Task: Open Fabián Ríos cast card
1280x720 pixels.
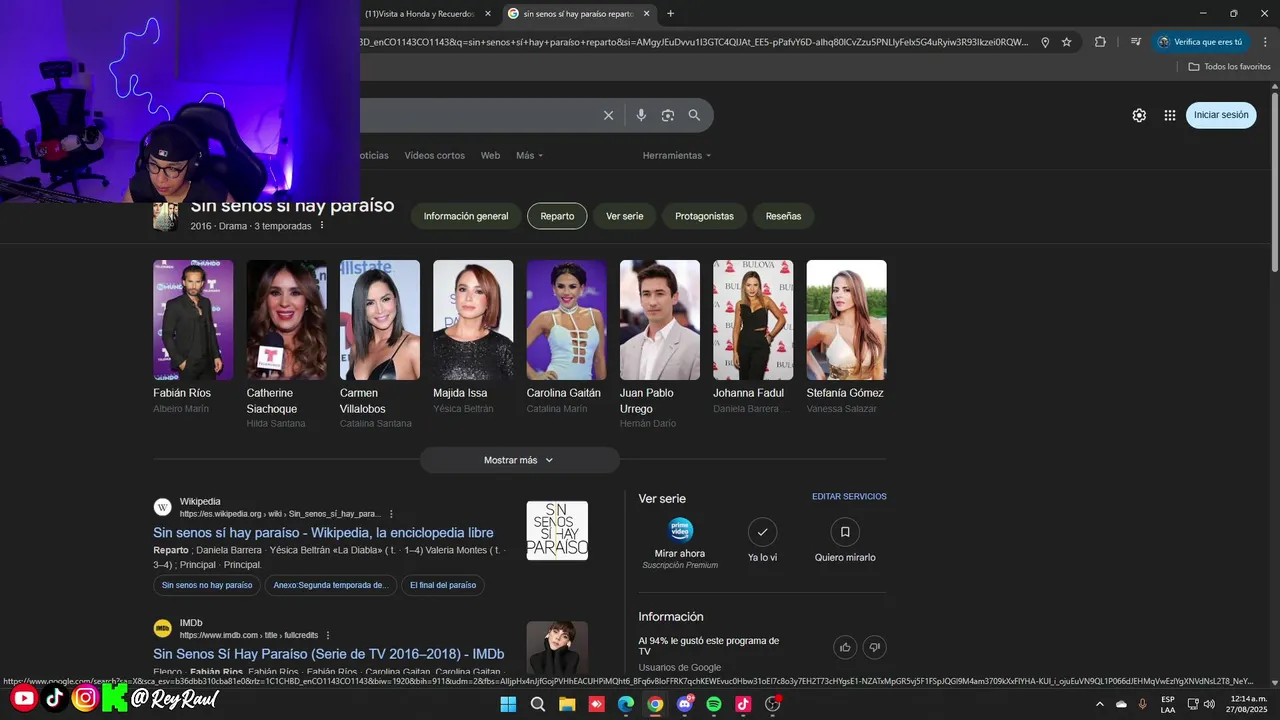Action: pyautogui.click(x=193, y=337)
